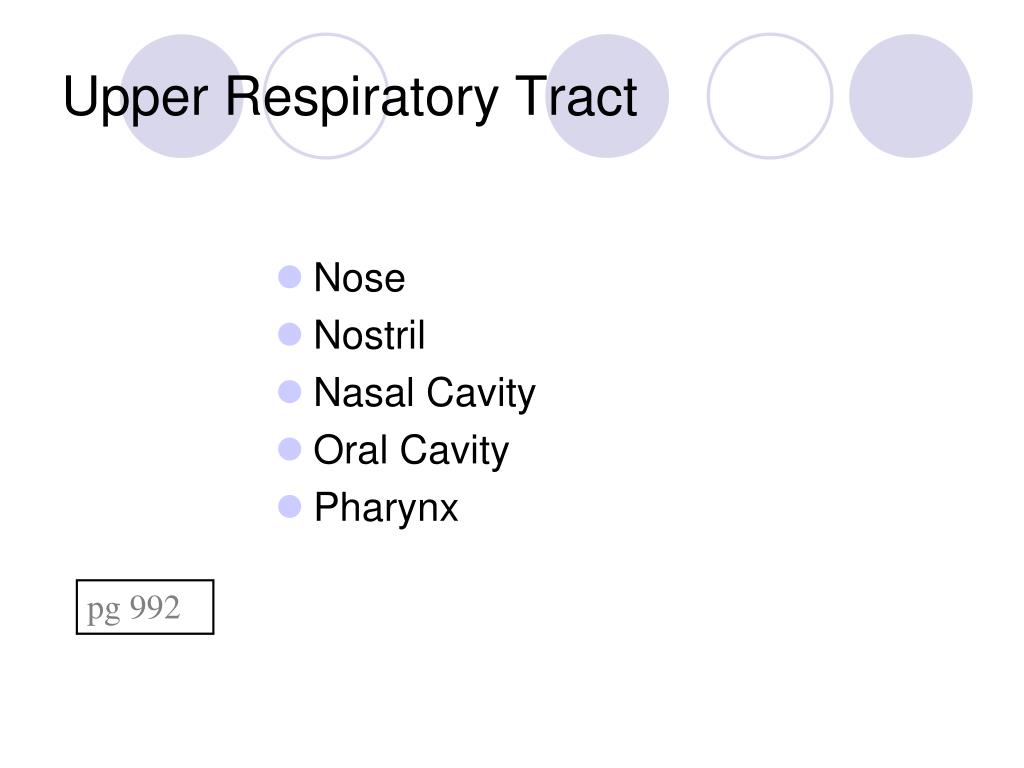Click the slide title Upper Respiratory Tract
This screenshot has height=768, width=1024.
point(350,97)
